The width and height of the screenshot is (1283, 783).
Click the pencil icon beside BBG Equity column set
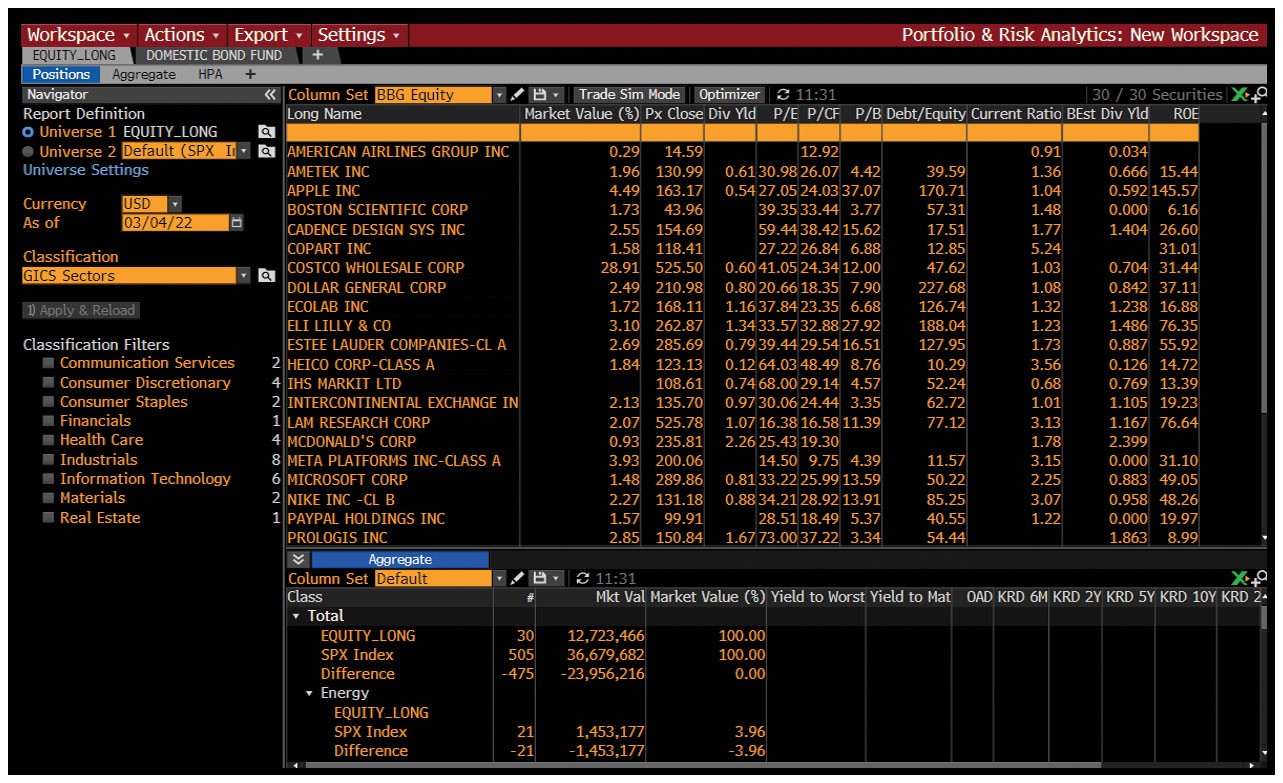519,95
